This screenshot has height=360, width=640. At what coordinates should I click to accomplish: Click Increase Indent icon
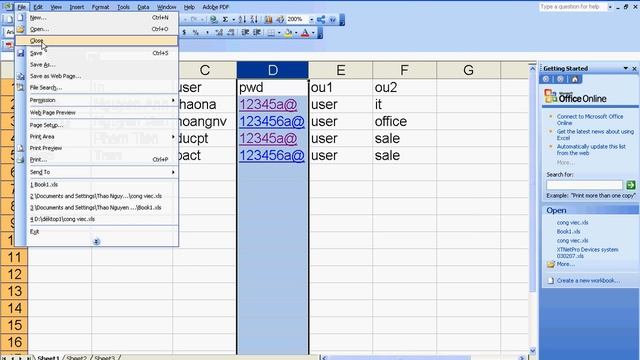pos(257,32)
